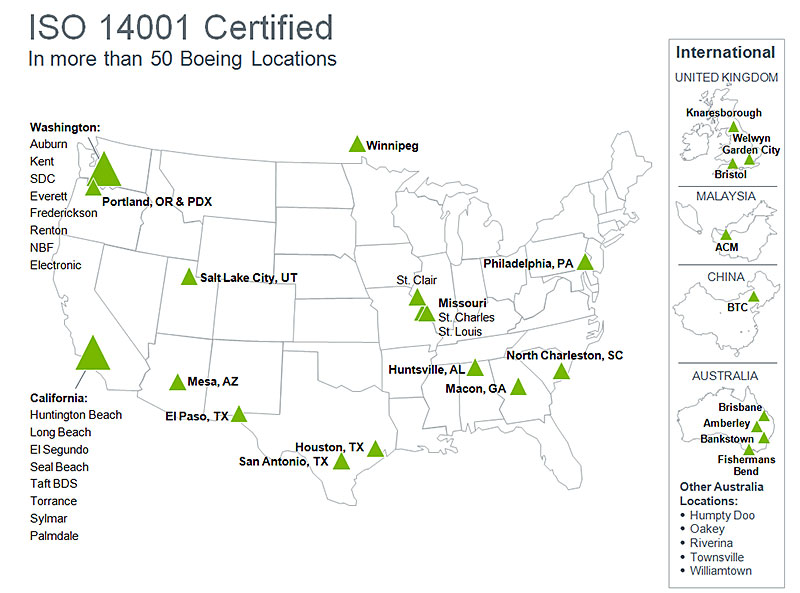Viewport: 800px width, 593px height.
Task: Click the ISO 14001 Certified title
Action: (181, 27)
